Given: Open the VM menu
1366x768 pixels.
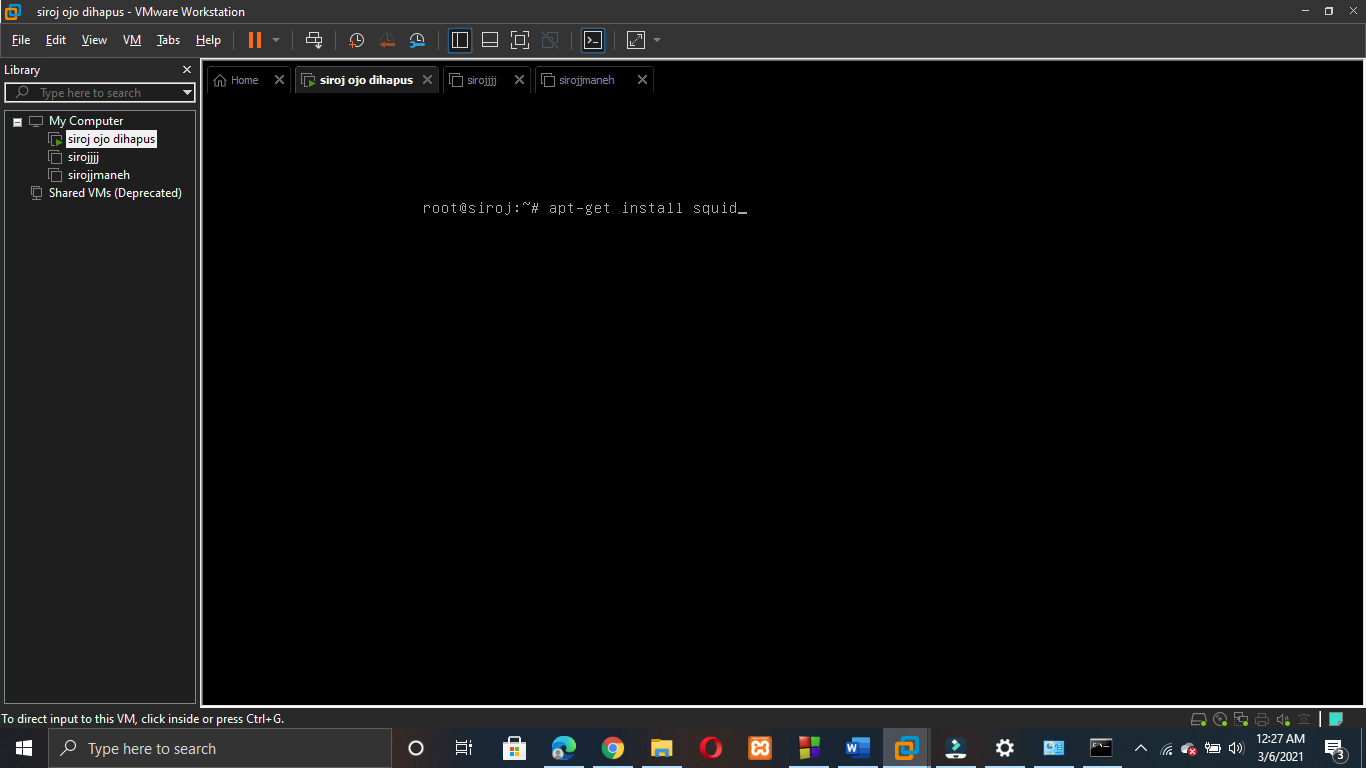Looking at the screenshot, I should coord(131,40).
